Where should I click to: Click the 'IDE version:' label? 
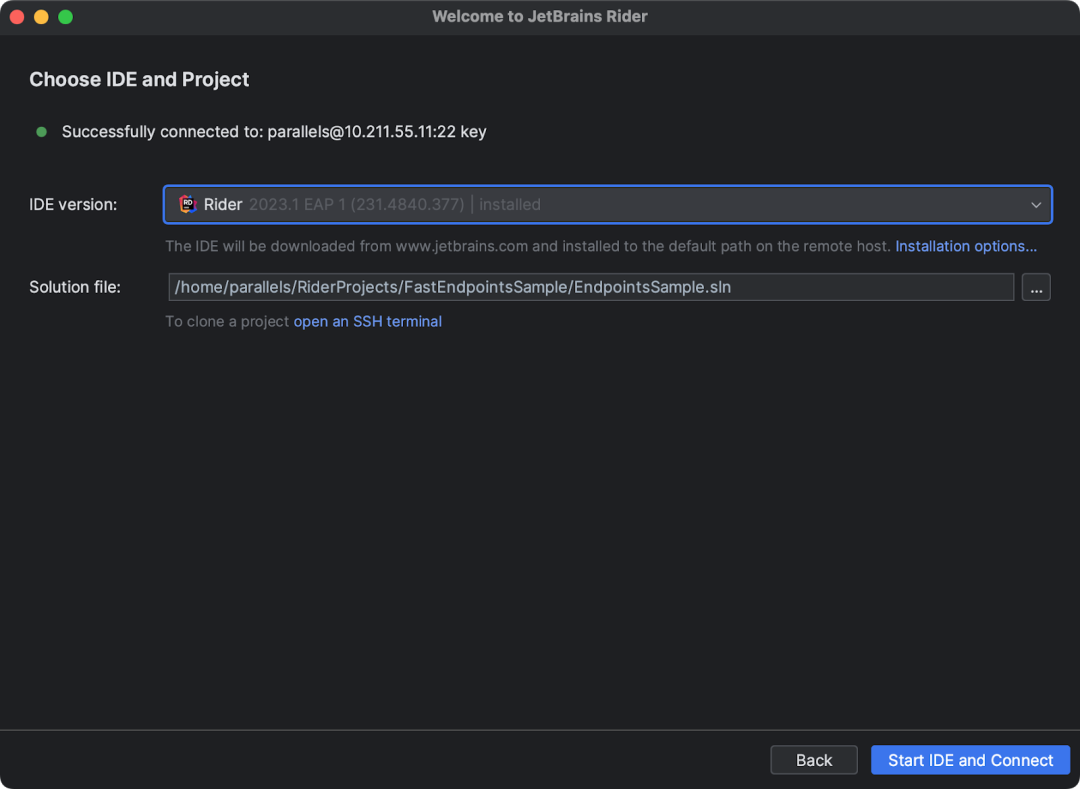point(73,204)
